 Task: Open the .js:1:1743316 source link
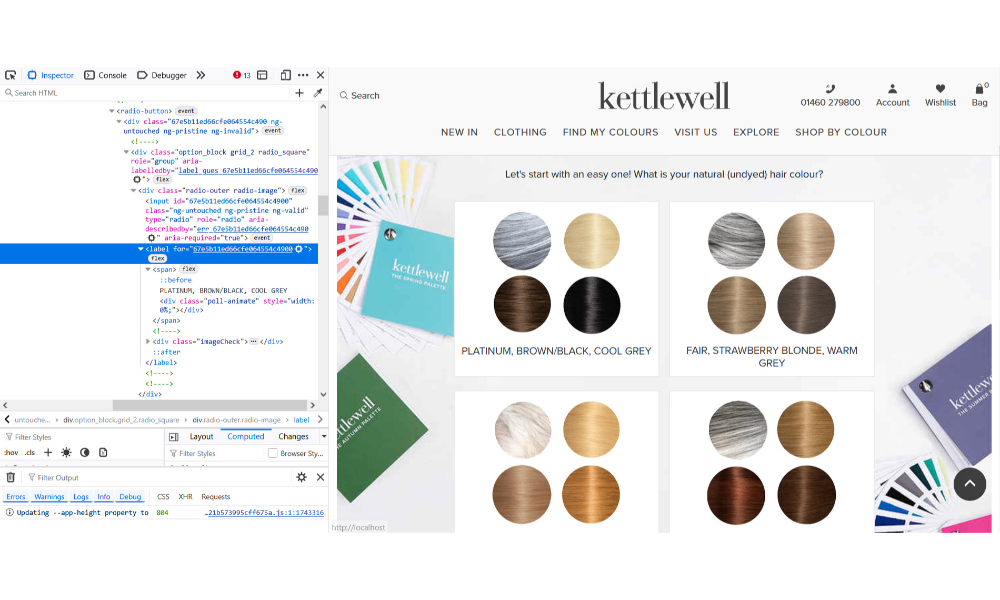[264, 513]
